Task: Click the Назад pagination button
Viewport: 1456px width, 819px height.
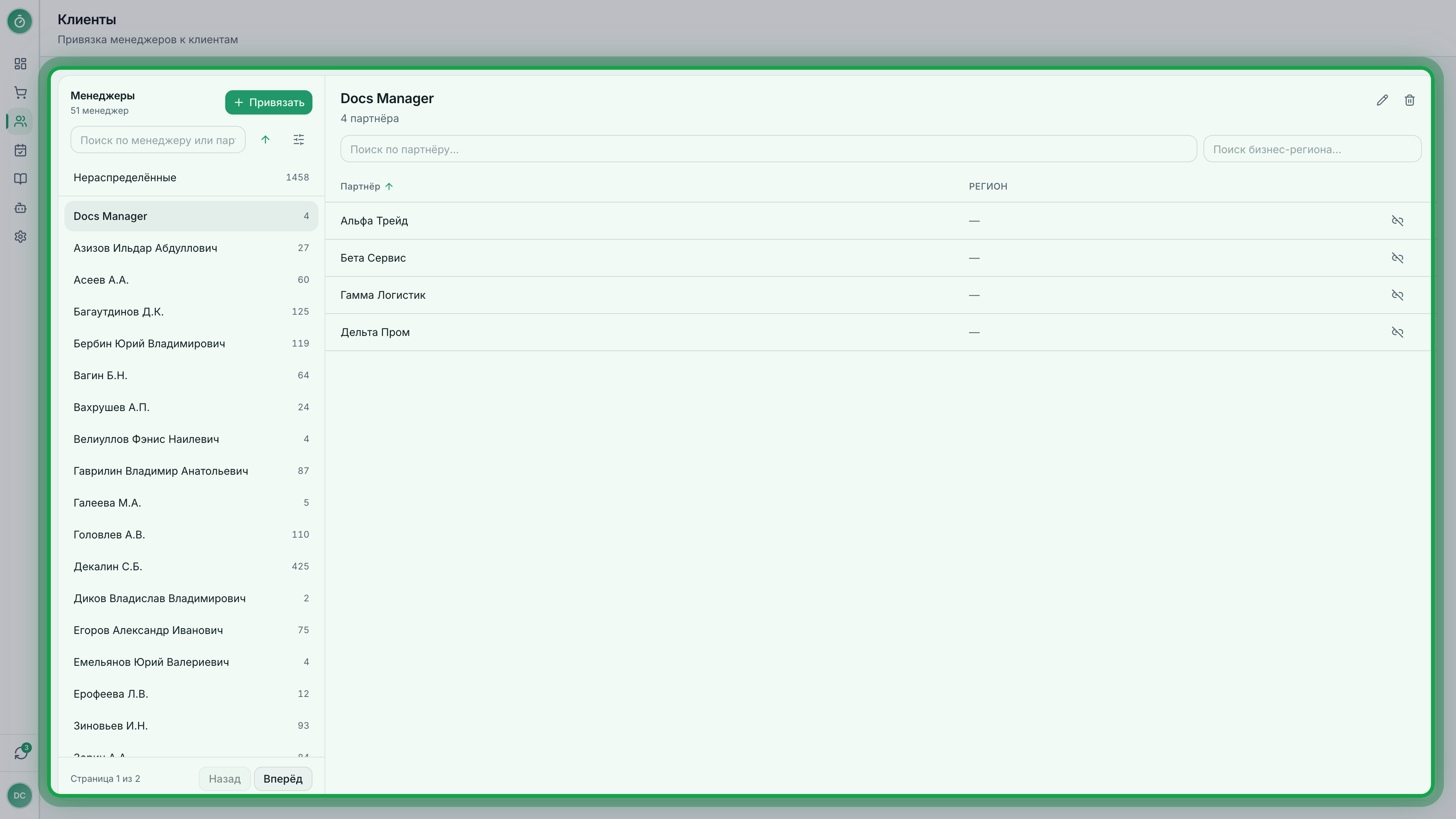Action: (224, 779)
